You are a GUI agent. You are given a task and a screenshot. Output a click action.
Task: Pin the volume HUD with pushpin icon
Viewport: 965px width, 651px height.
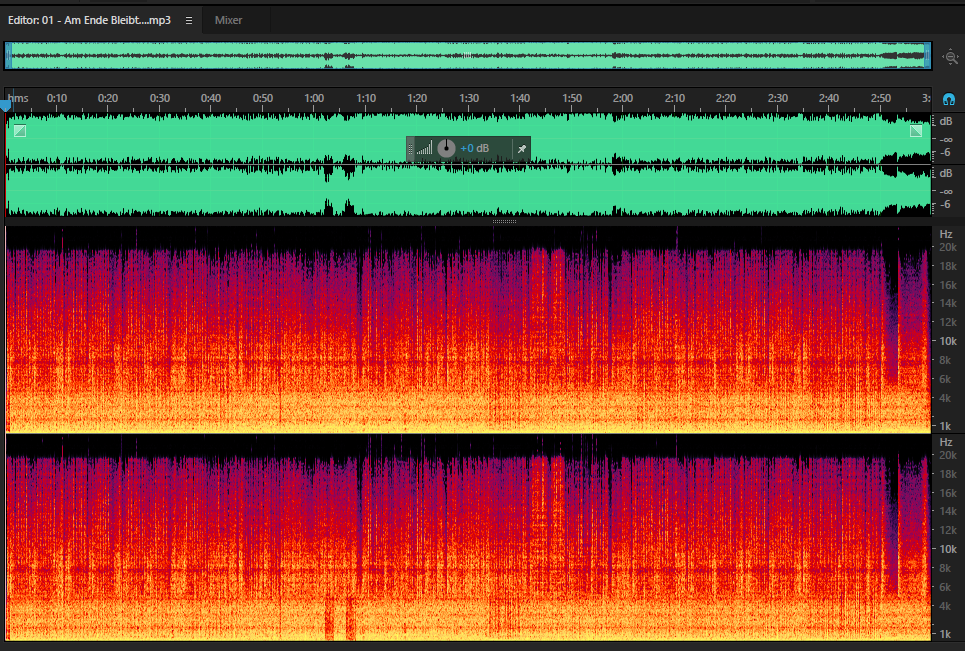click(522, 148)
